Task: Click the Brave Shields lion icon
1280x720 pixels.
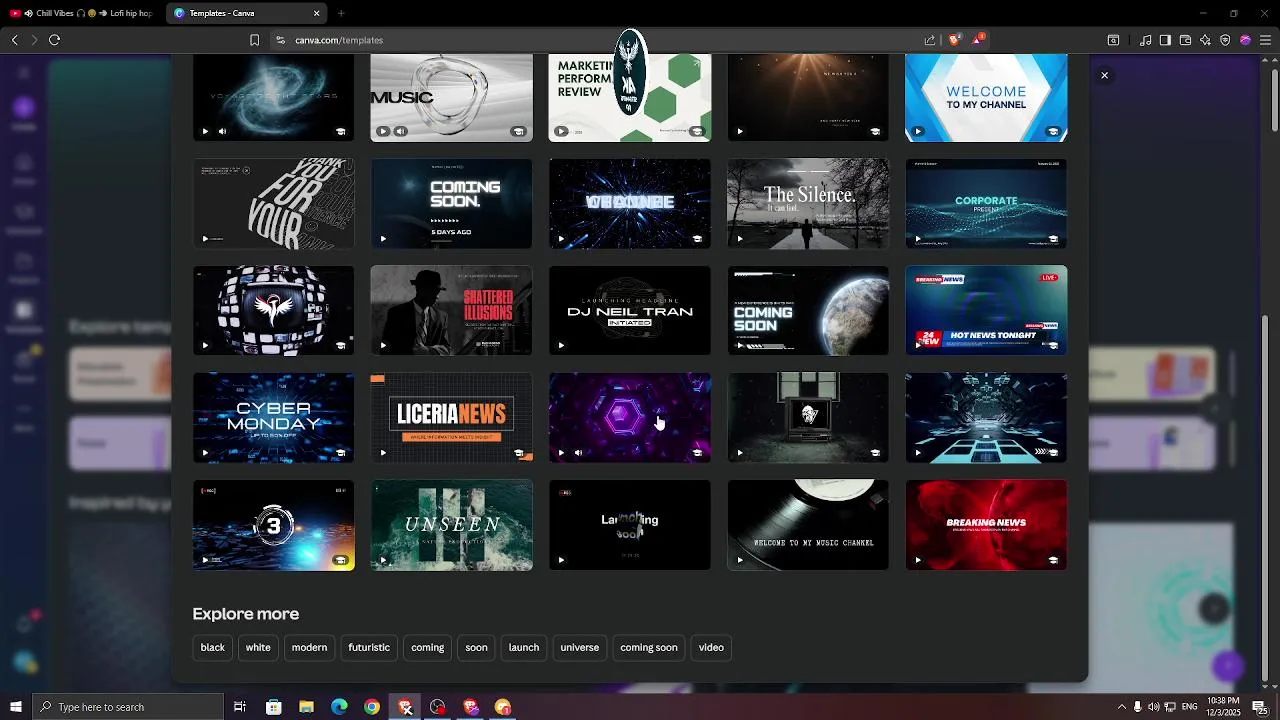Action: [955, 40]
